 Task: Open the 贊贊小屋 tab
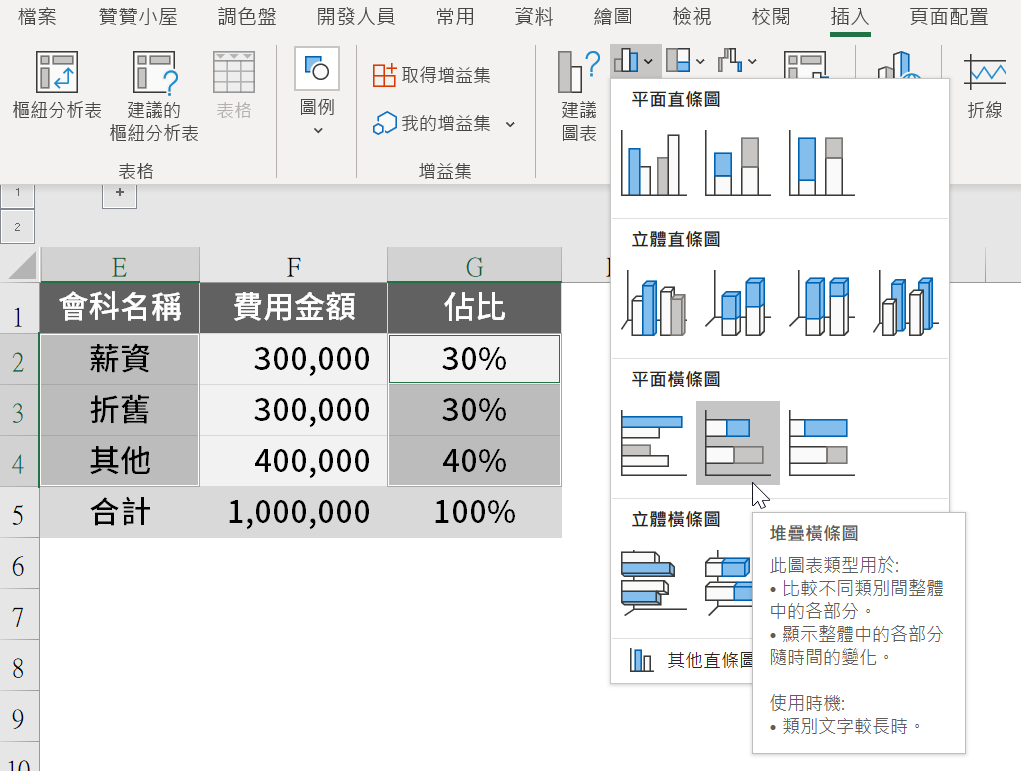[138, 16]
